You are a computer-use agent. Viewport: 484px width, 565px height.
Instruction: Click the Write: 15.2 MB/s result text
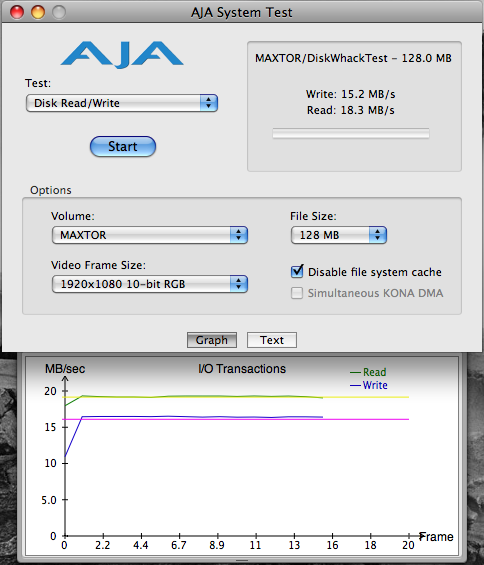click(x=351, y=94)
